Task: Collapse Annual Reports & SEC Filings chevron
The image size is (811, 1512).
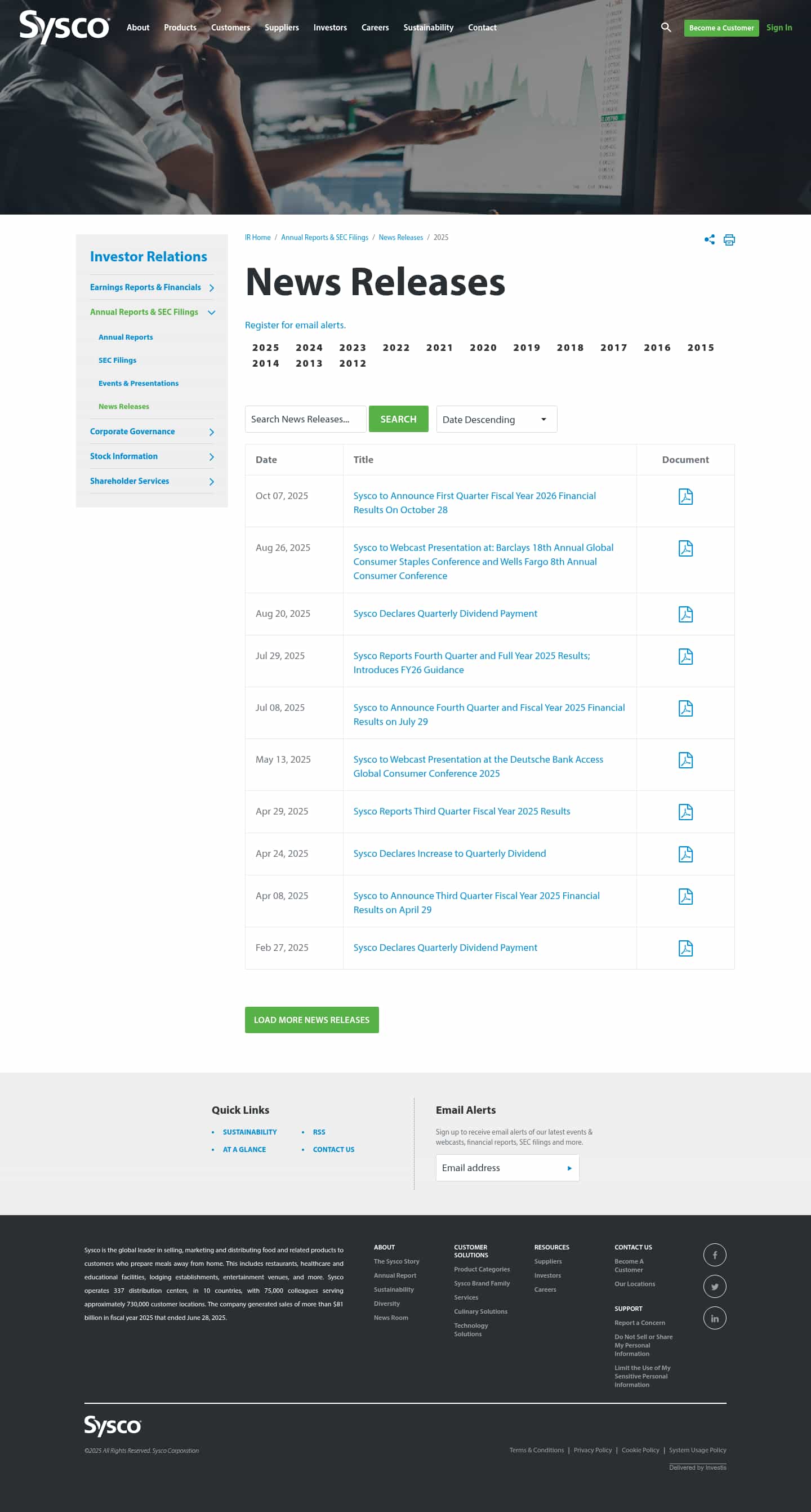Action: click(x=211, y=312)
